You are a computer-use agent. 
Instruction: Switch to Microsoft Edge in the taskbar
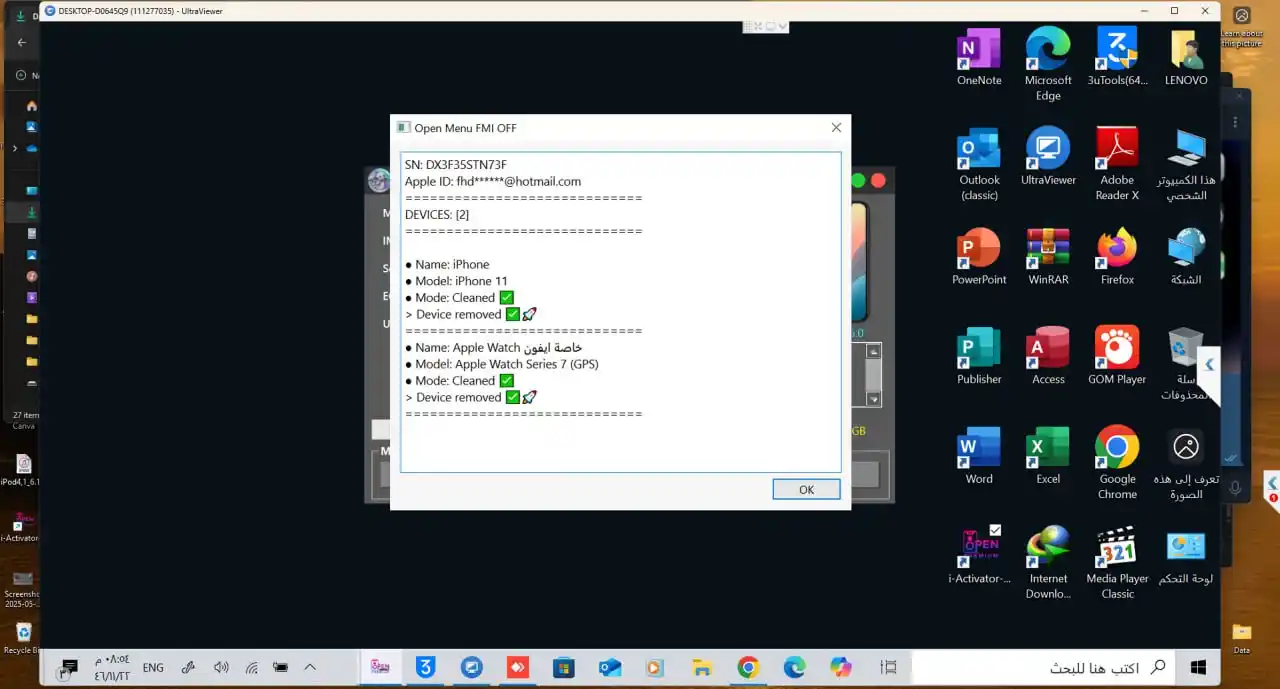coord(795,667)
